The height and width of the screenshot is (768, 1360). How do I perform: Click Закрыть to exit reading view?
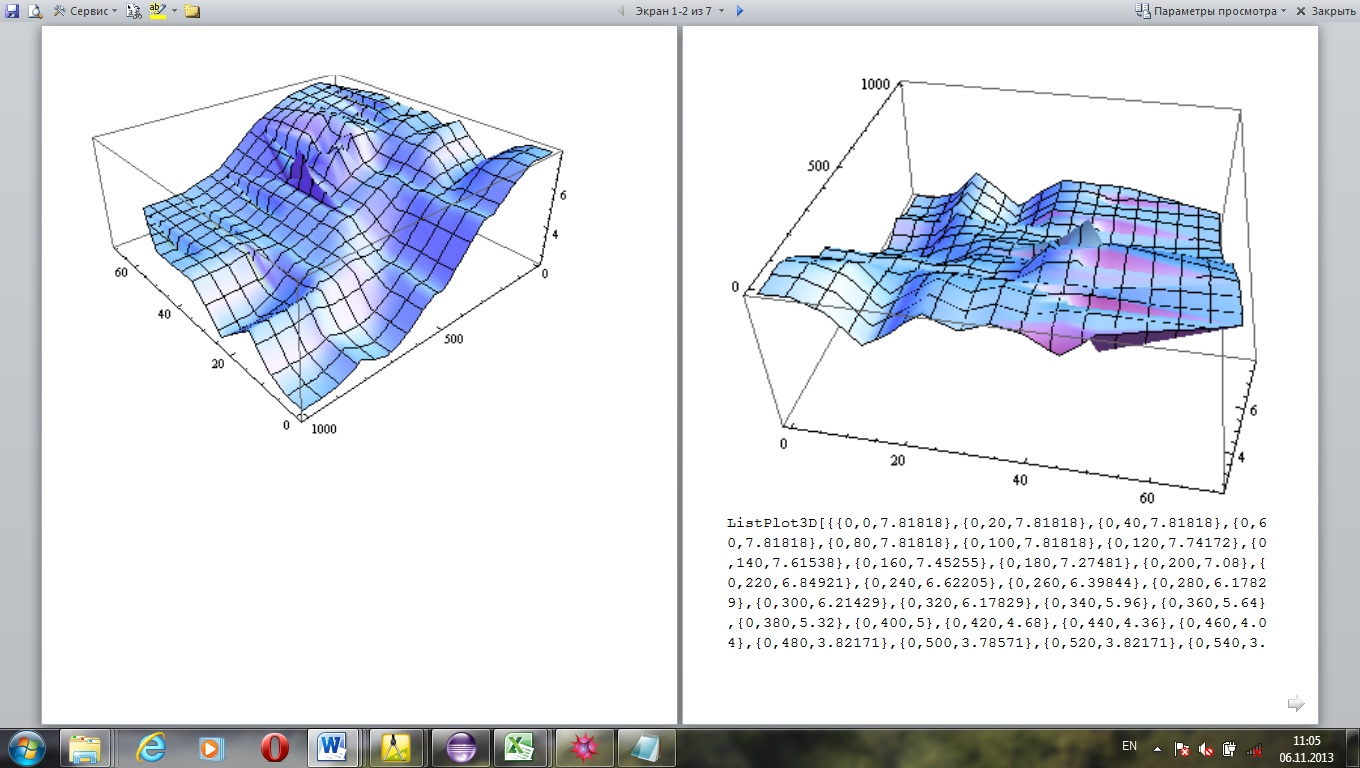click(x=1326, y=11)
